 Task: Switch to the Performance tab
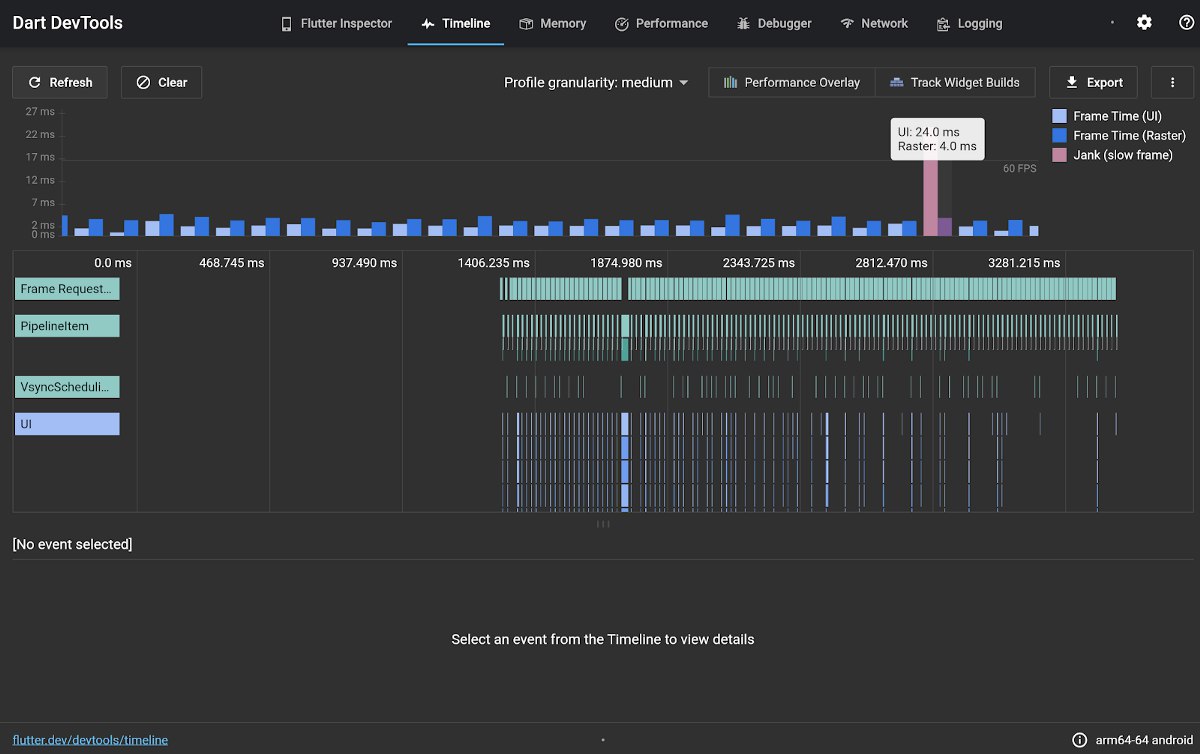click(x=661, y=23)
